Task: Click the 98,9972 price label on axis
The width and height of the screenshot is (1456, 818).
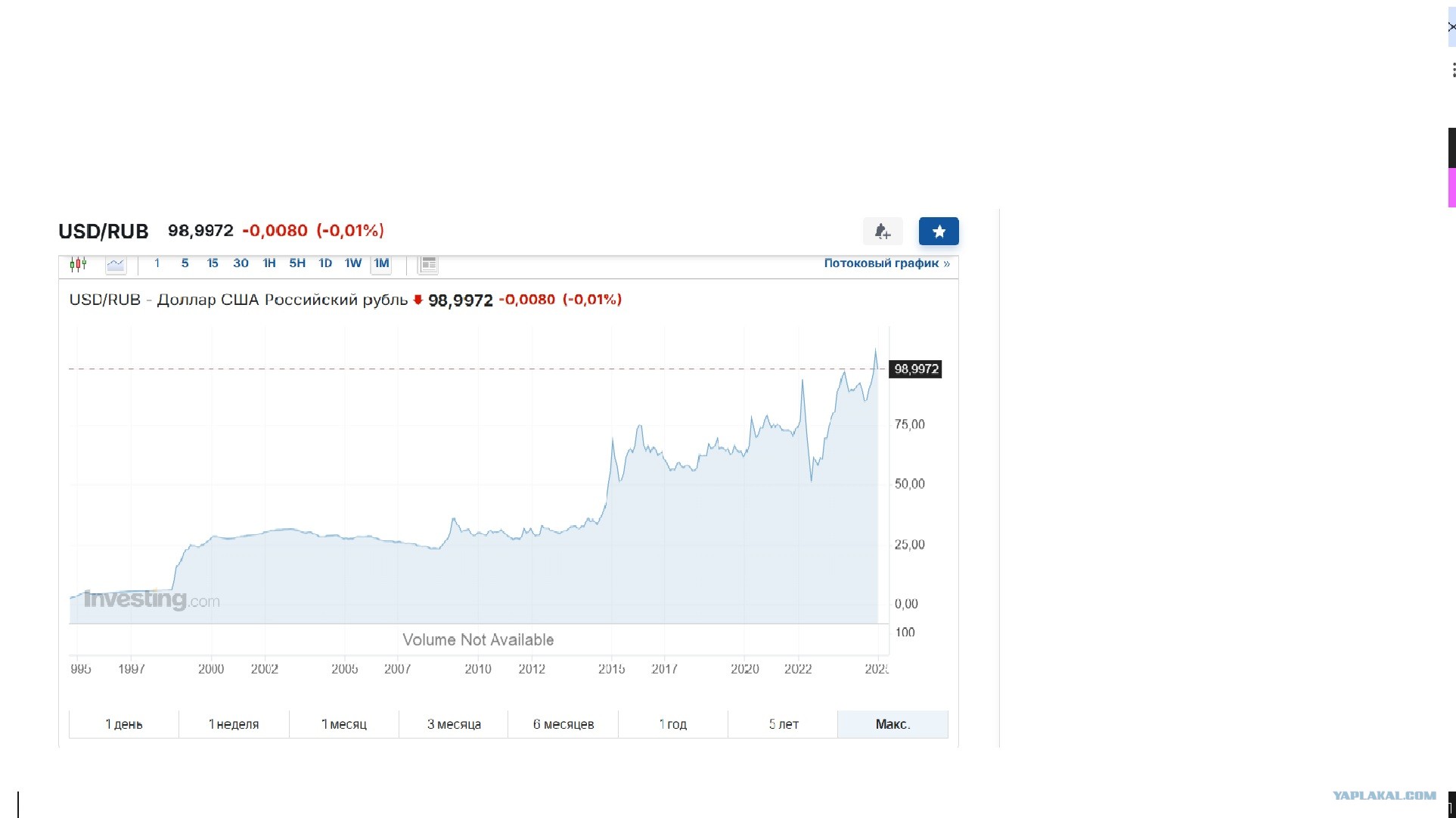Action: (x=916, y=369)
